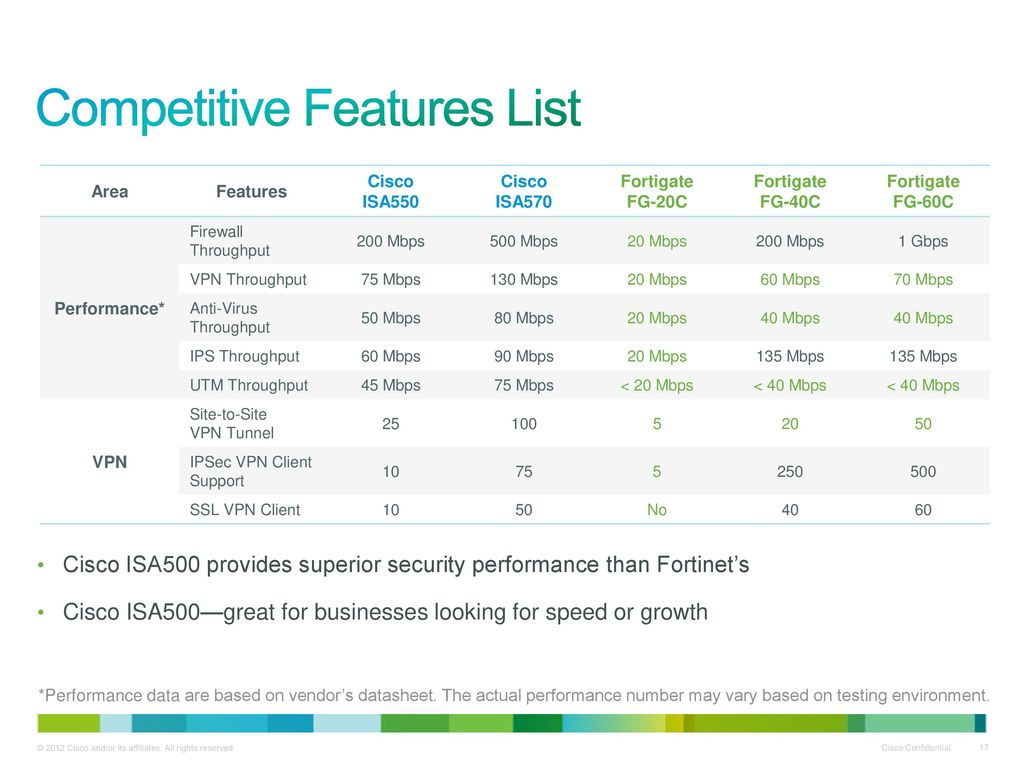Select '60 Mbps' in VPN Throughput row

(790, 280)
